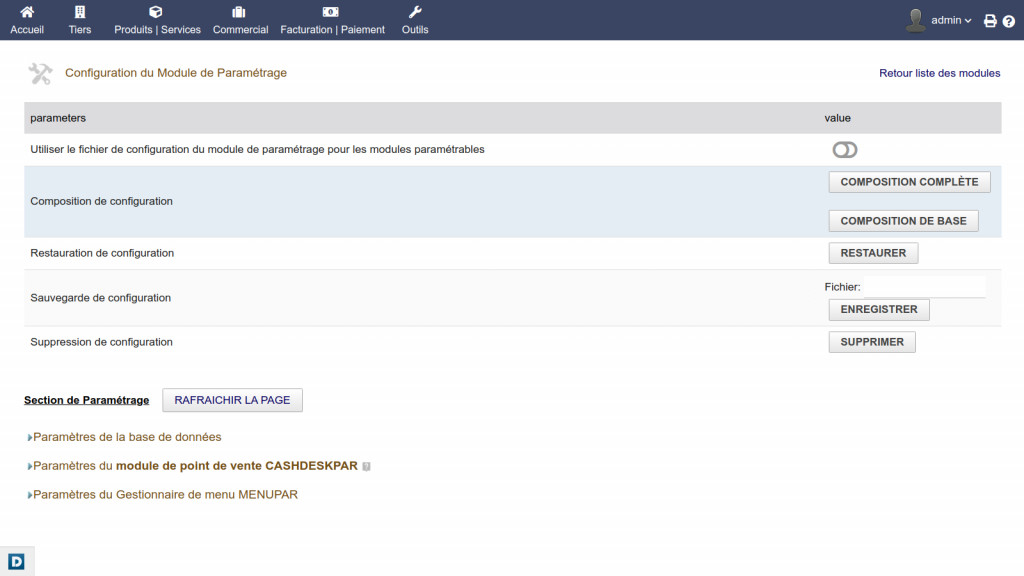Image resolution: width=1024 pixels, height=576 pixels.
Task: Expand Paramètres du module CASHDESKPAR
Action: point(193,466)
